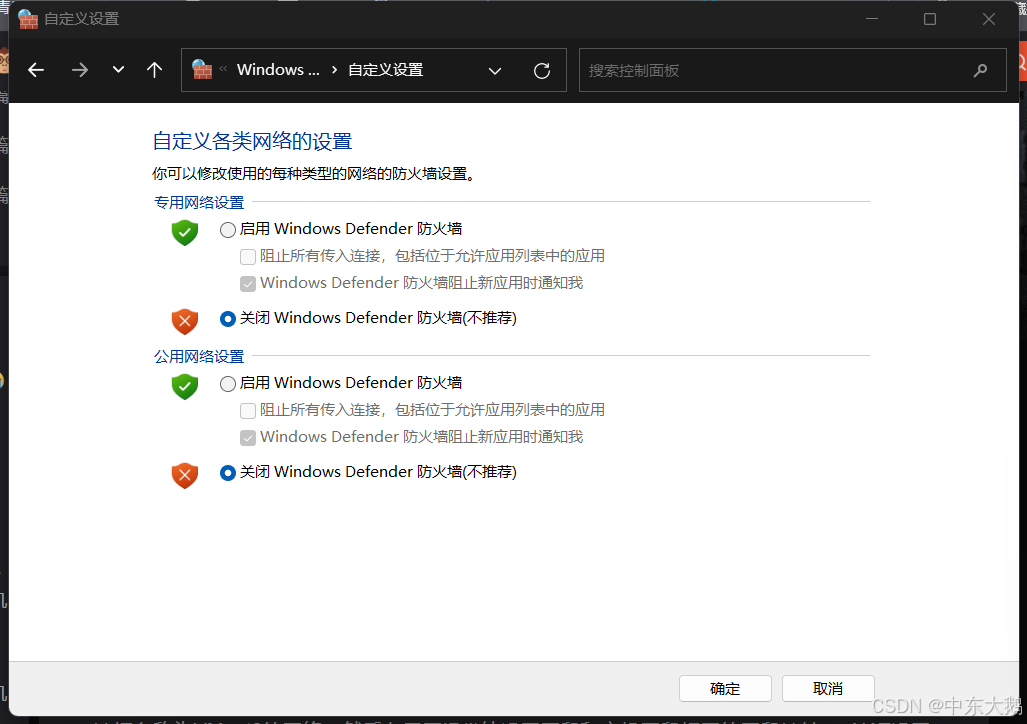Viewport: 1027px width, 724px height.
Task: Maximize the 自定义设置 window
Action: (929, 19)
